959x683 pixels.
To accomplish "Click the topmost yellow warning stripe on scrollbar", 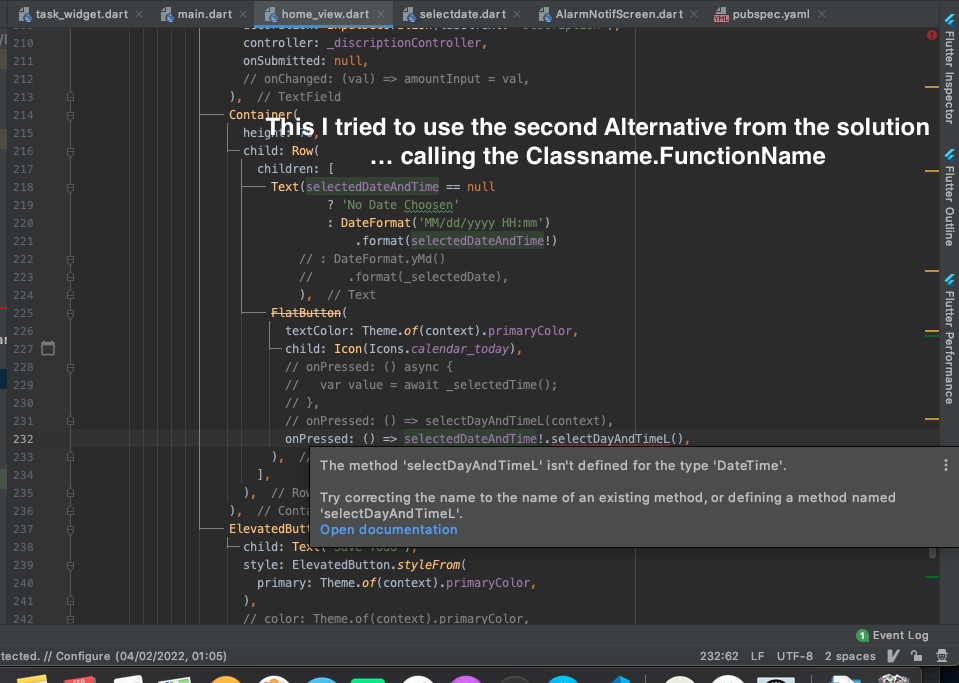I will point(931,87).
